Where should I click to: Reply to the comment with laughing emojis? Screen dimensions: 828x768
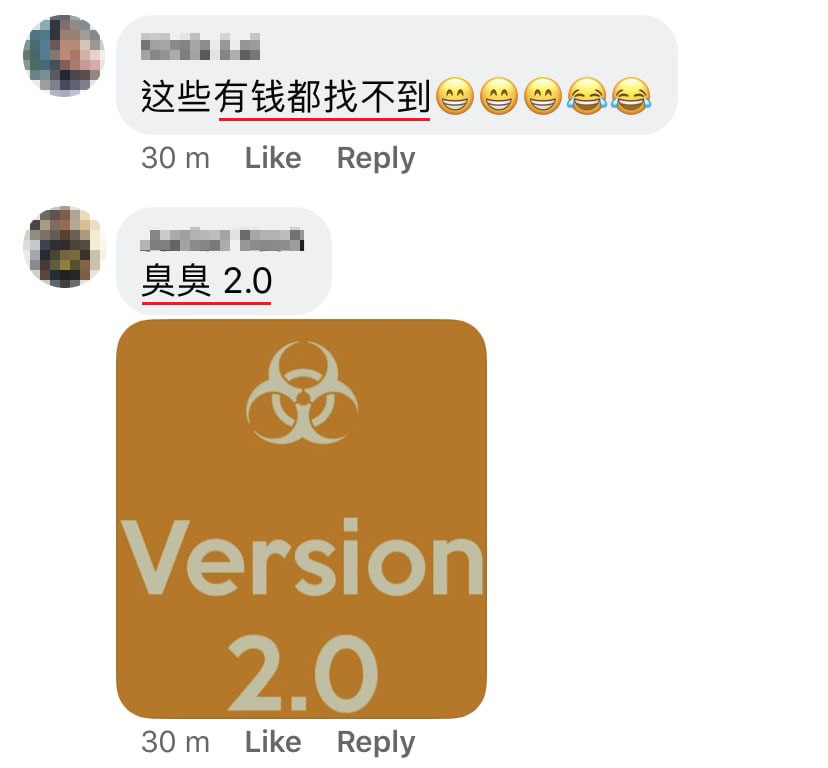point(376,158)
